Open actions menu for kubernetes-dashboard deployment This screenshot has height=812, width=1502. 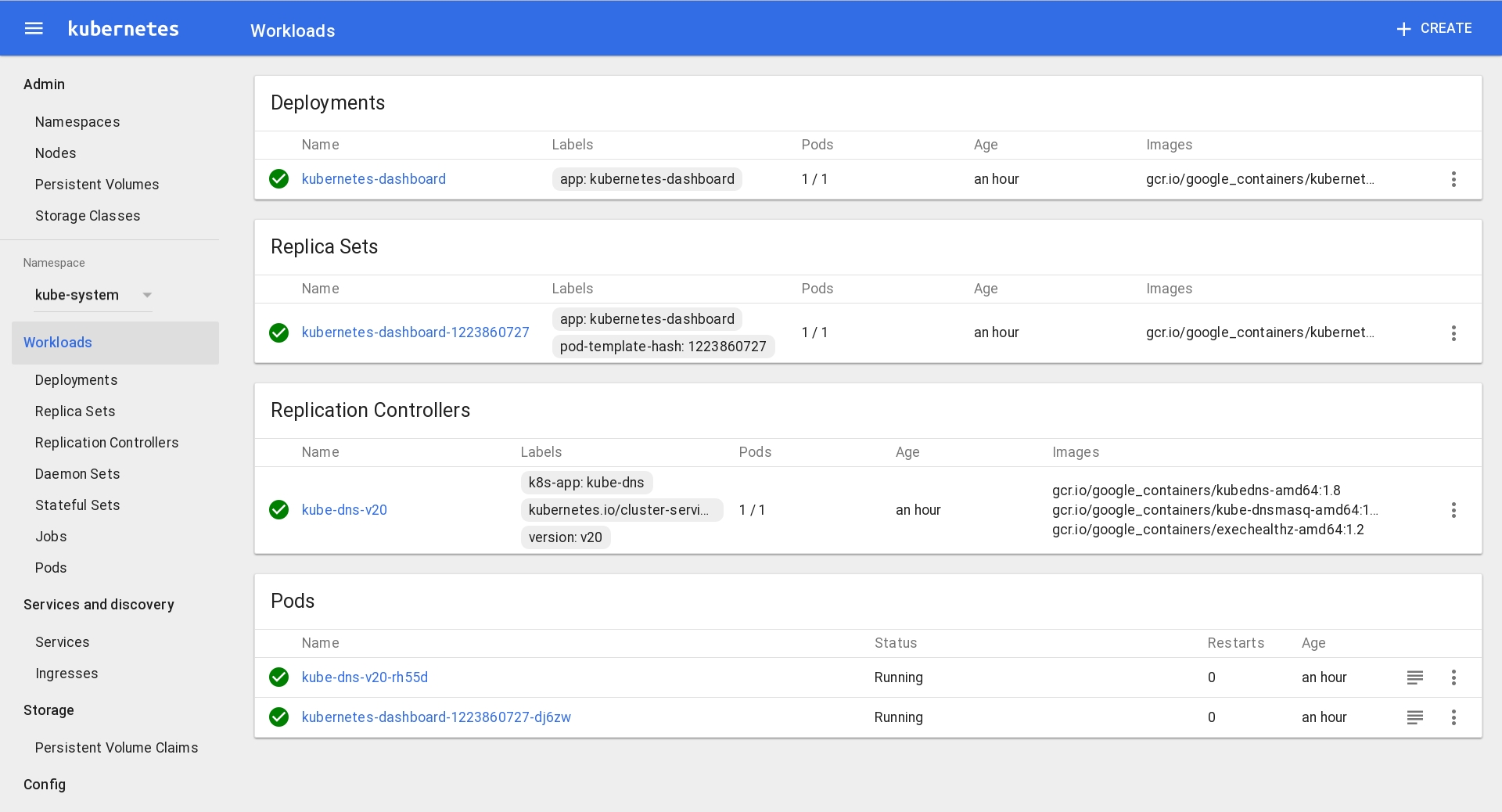click(x=1453, y=179)
